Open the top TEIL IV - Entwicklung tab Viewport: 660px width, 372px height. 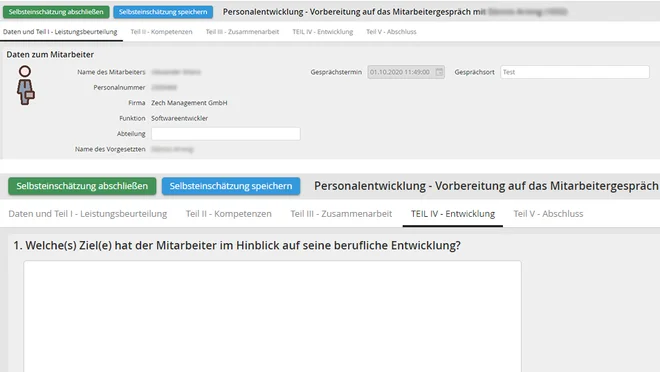323,32
